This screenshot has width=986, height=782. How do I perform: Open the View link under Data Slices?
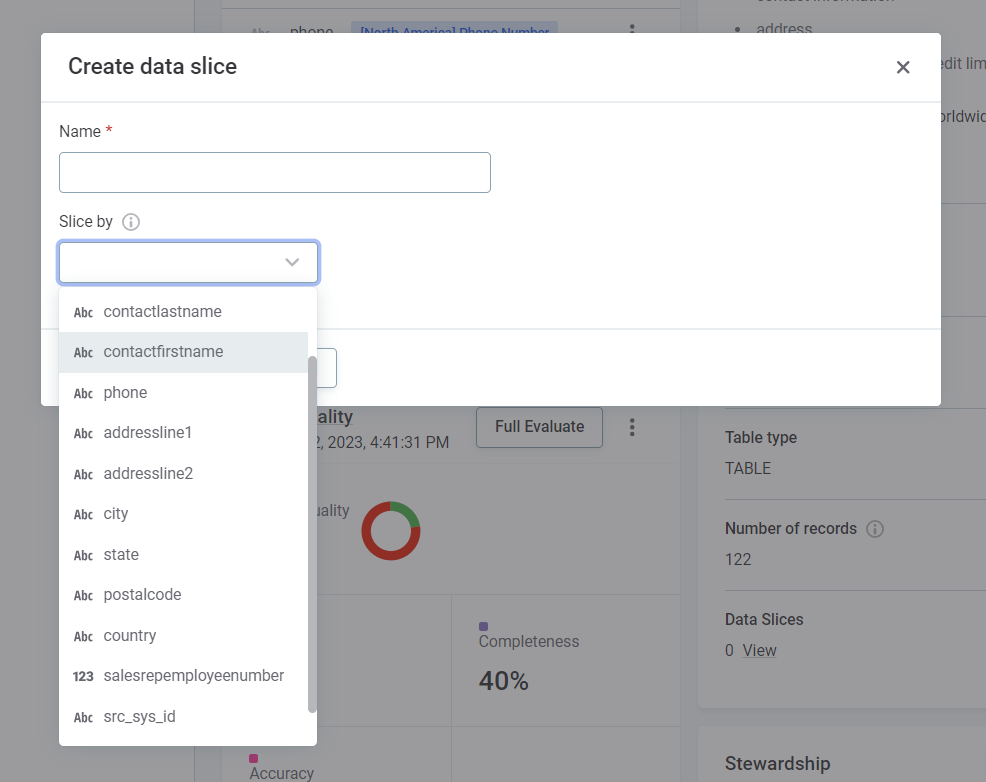[759, 650]
